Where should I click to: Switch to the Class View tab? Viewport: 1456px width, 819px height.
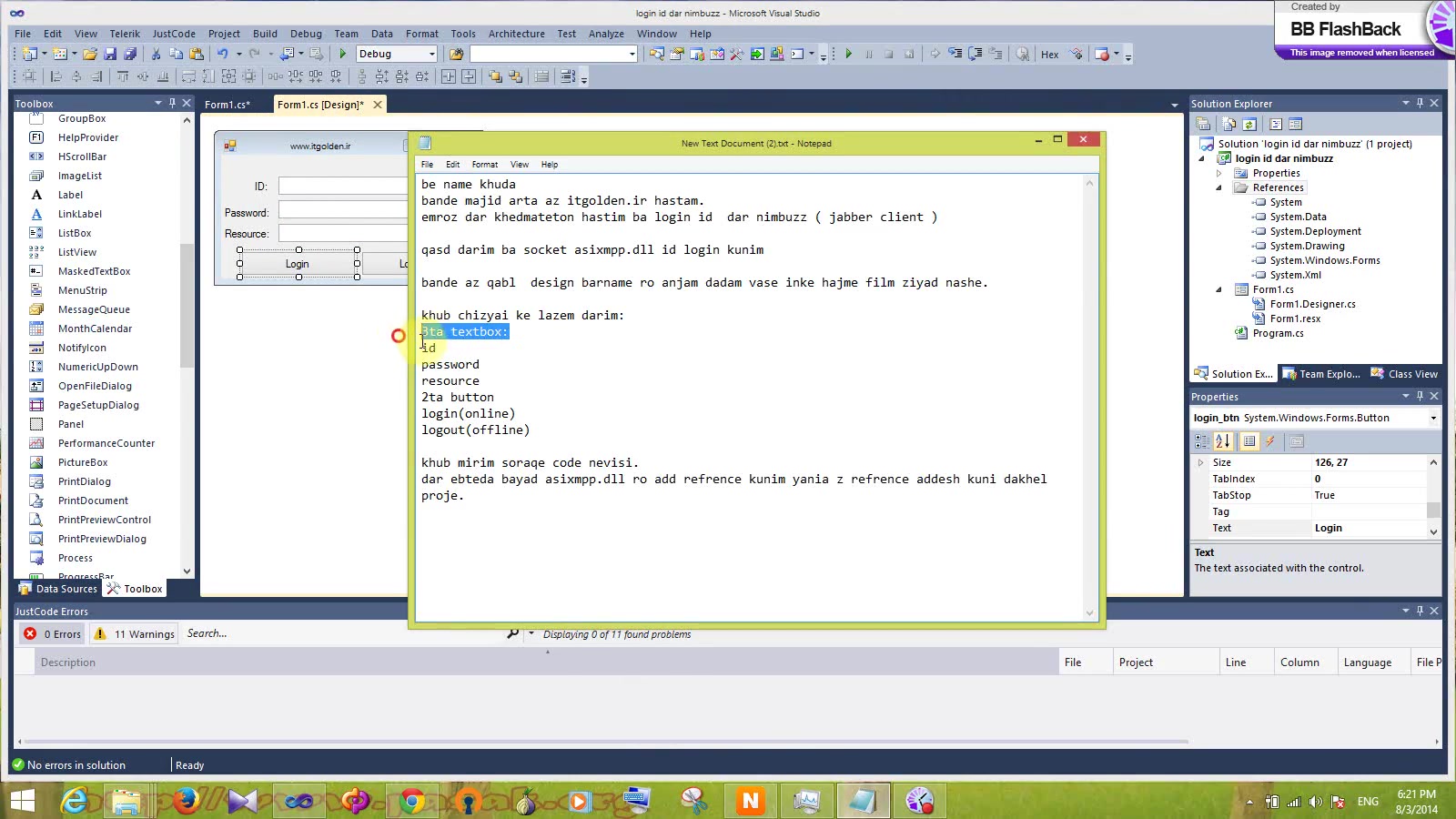pos(1404,374)
